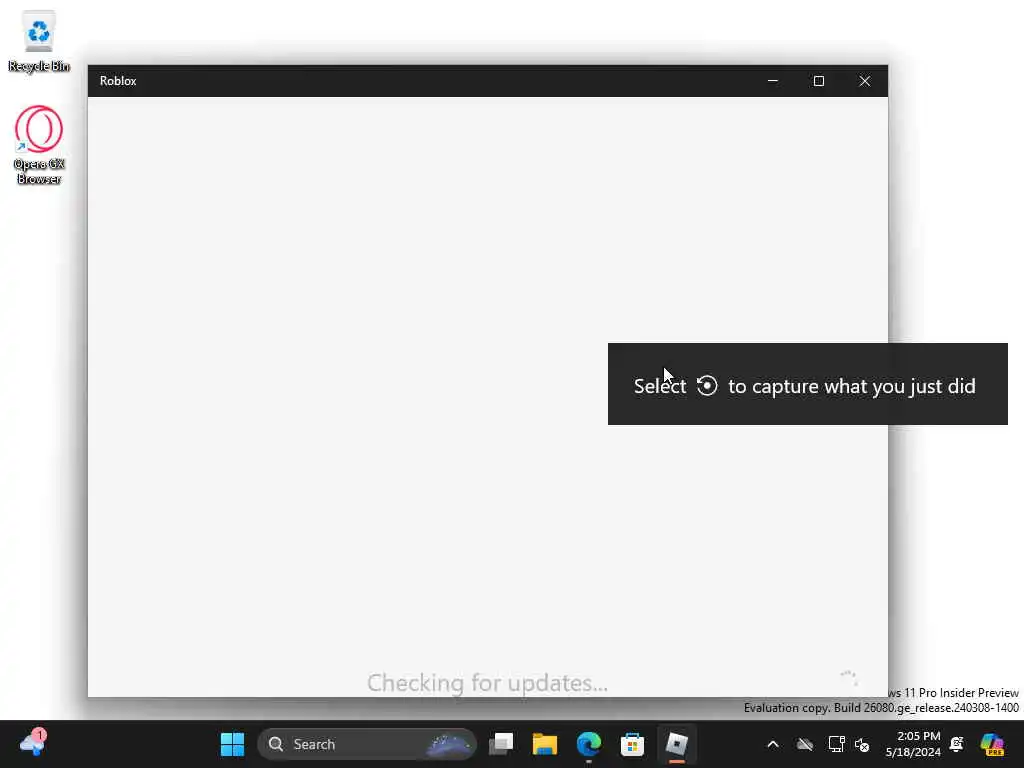Open Task View from the taskbar
The image size is (1024, 768).
pyautogui.click(x=501, y=744)
